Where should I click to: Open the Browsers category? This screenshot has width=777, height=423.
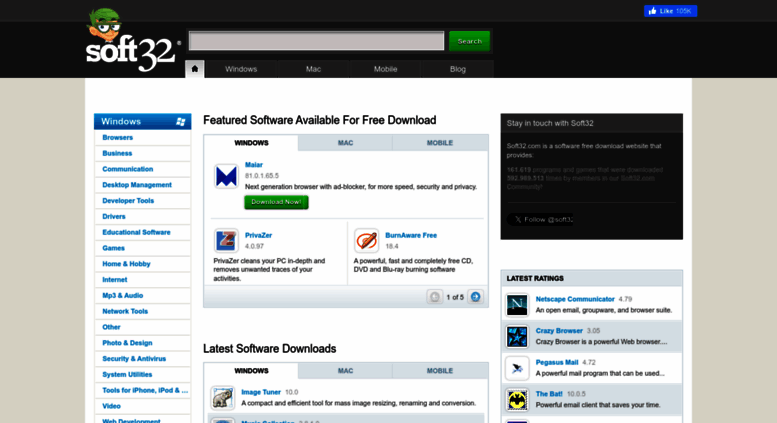click(x=117, y=137)
